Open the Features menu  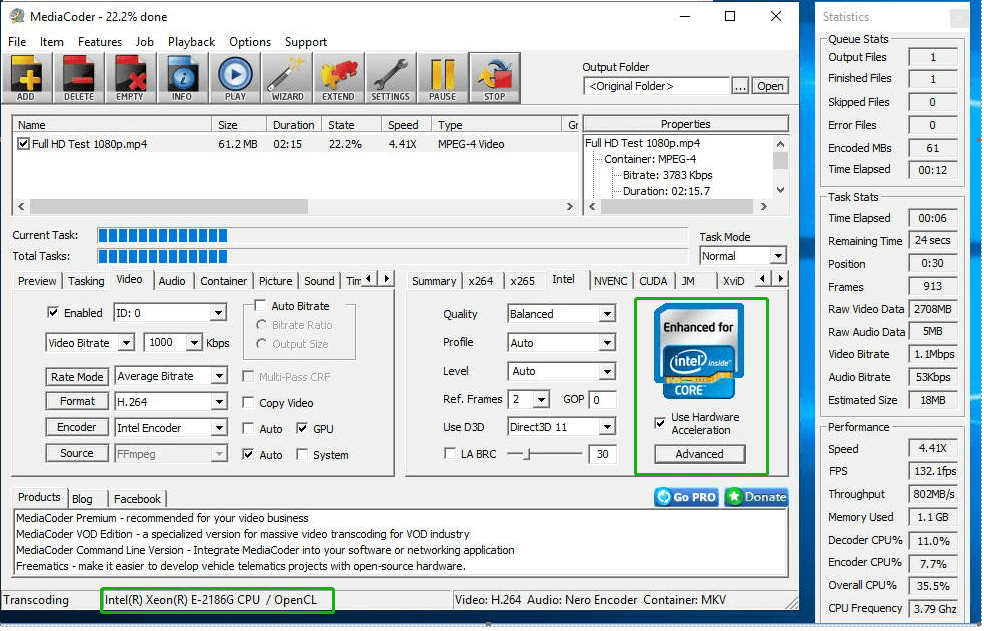pos(100,42)
